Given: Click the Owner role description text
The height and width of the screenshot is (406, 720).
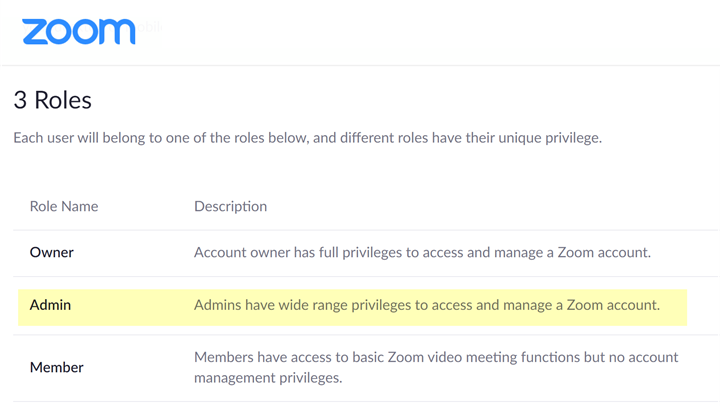Looking at the screenshot, I should click(x=422, y=252).
